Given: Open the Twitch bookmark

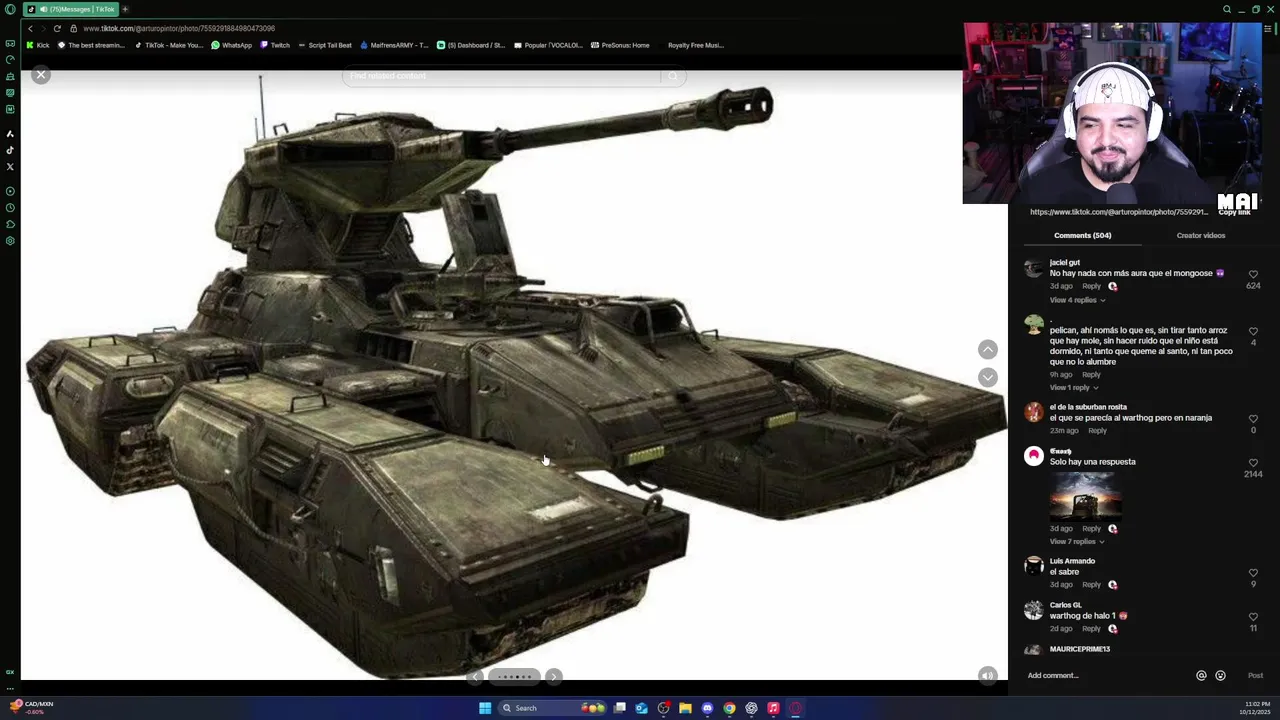Looking at the screenshot, I should (275, 45).
